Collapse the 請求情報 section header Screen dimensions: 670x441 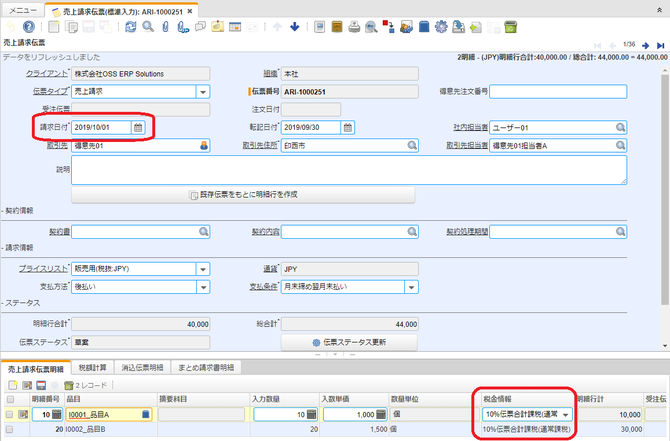[x=18, y=247]
